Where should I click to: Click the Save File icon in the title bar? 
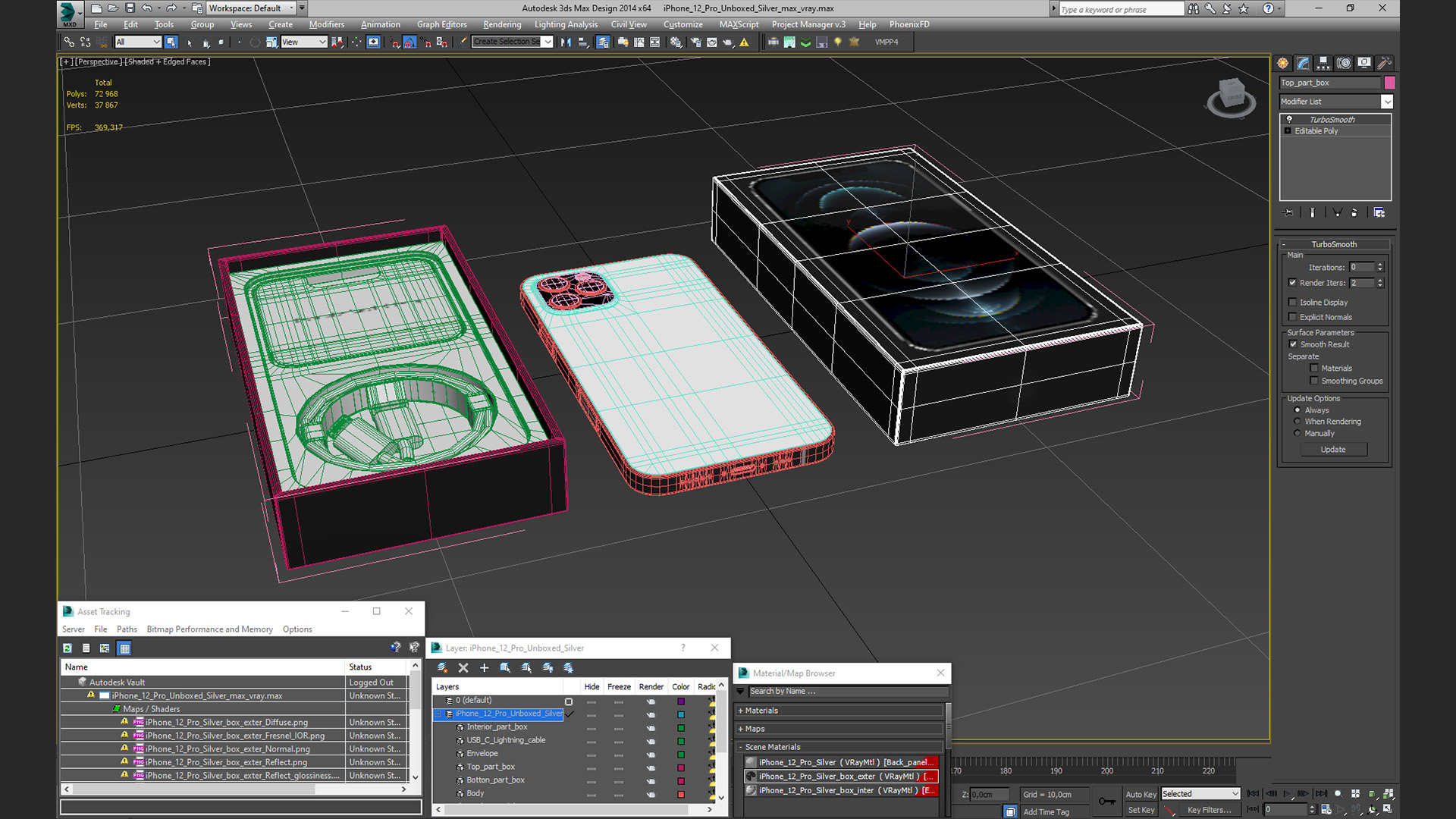130,8
